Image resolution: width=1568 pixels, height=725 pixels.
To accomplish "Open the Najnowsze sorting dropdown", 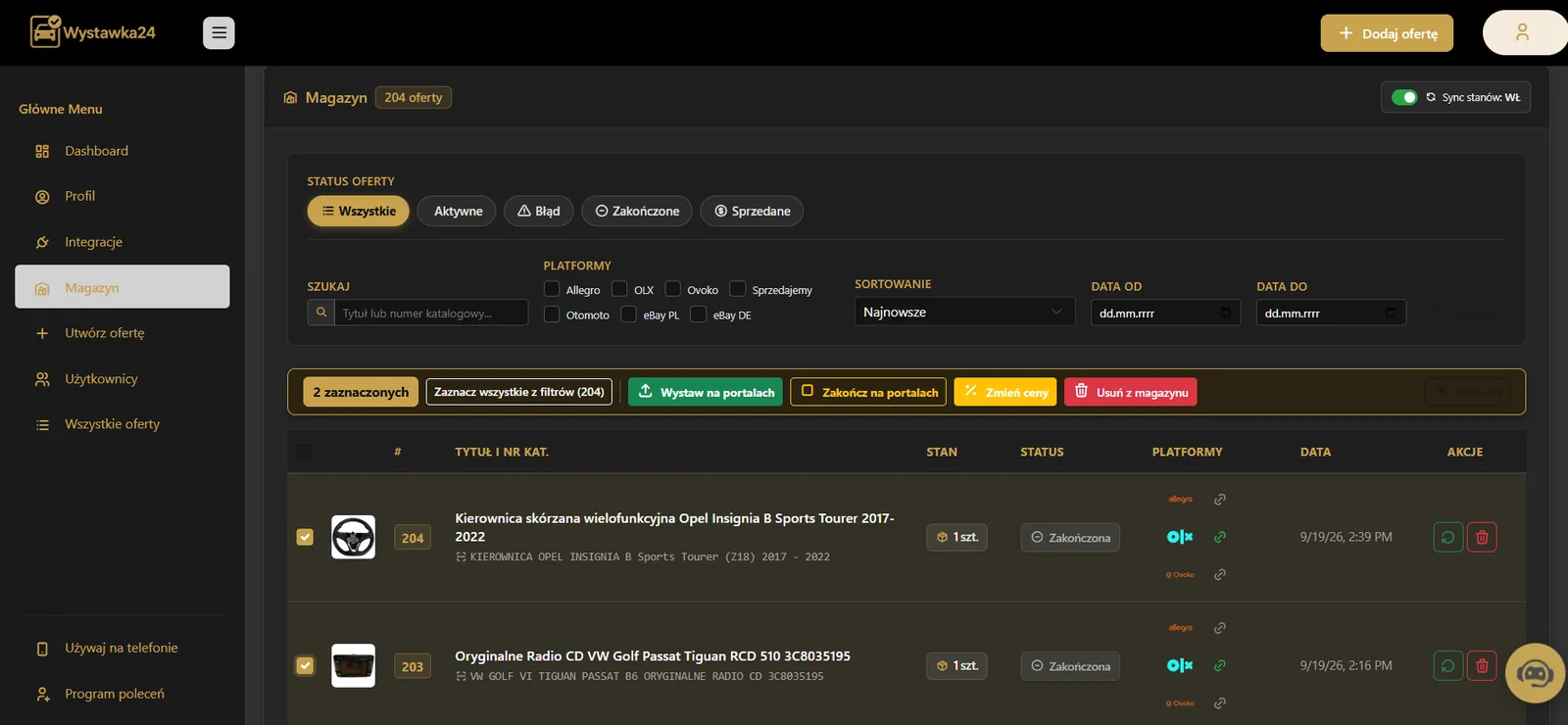I will click(964, 312).
